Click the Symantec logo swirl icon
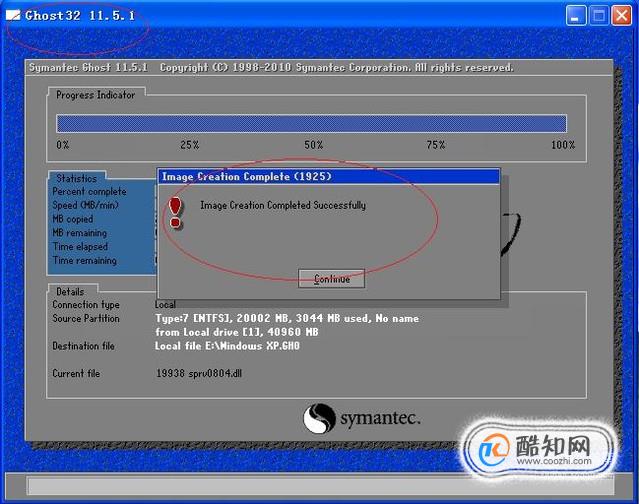Viewport: 639px width, 504px height. [x=319, y=418]
